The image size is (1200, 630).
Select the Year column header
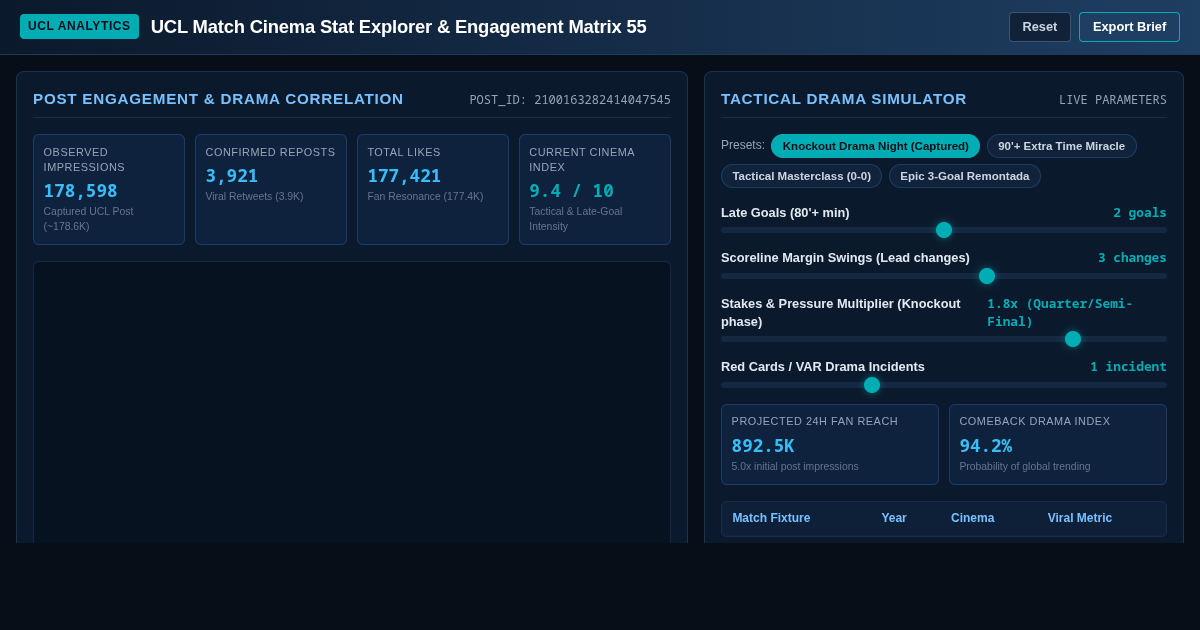tap(894, 518)
